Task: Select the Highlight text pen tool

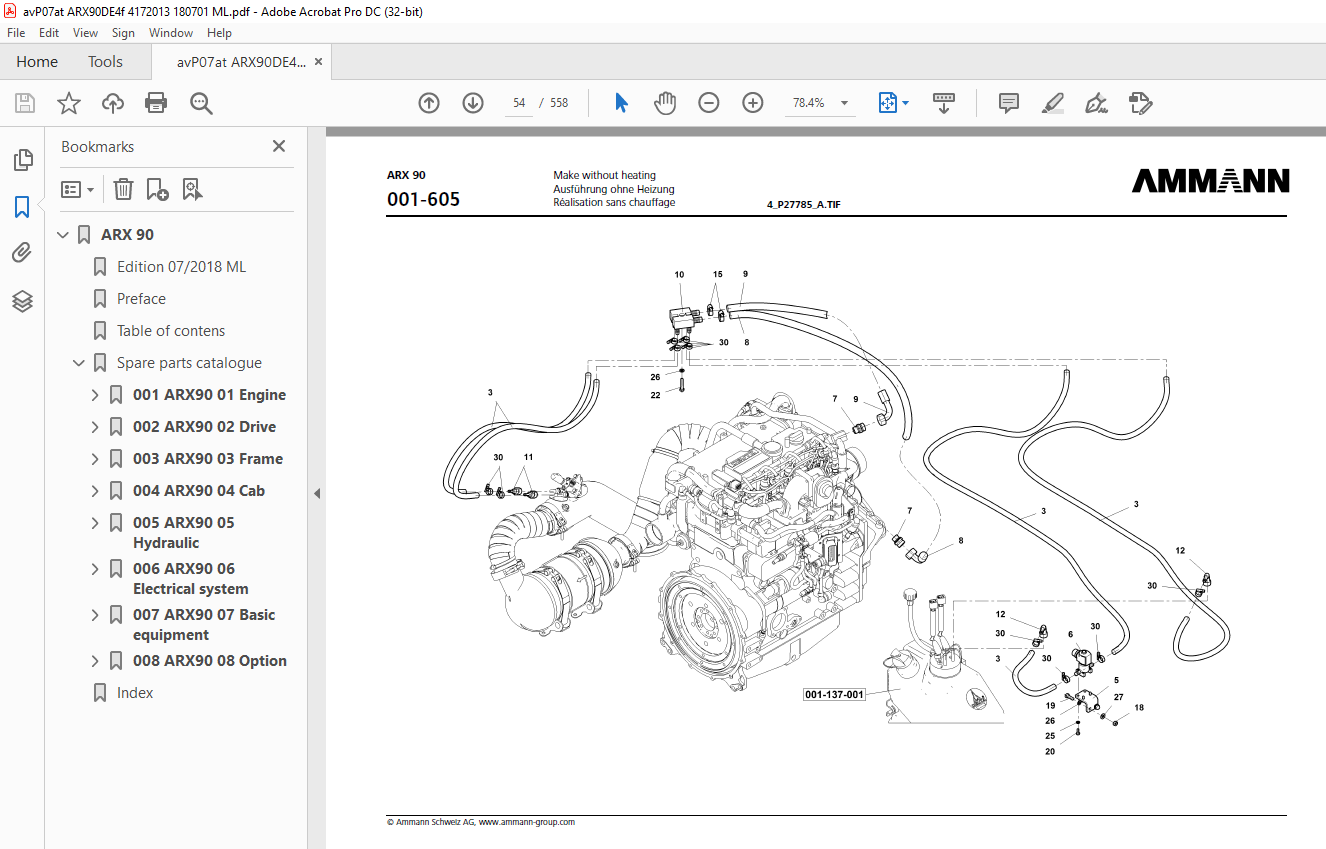Action: tap(1053, 103)
